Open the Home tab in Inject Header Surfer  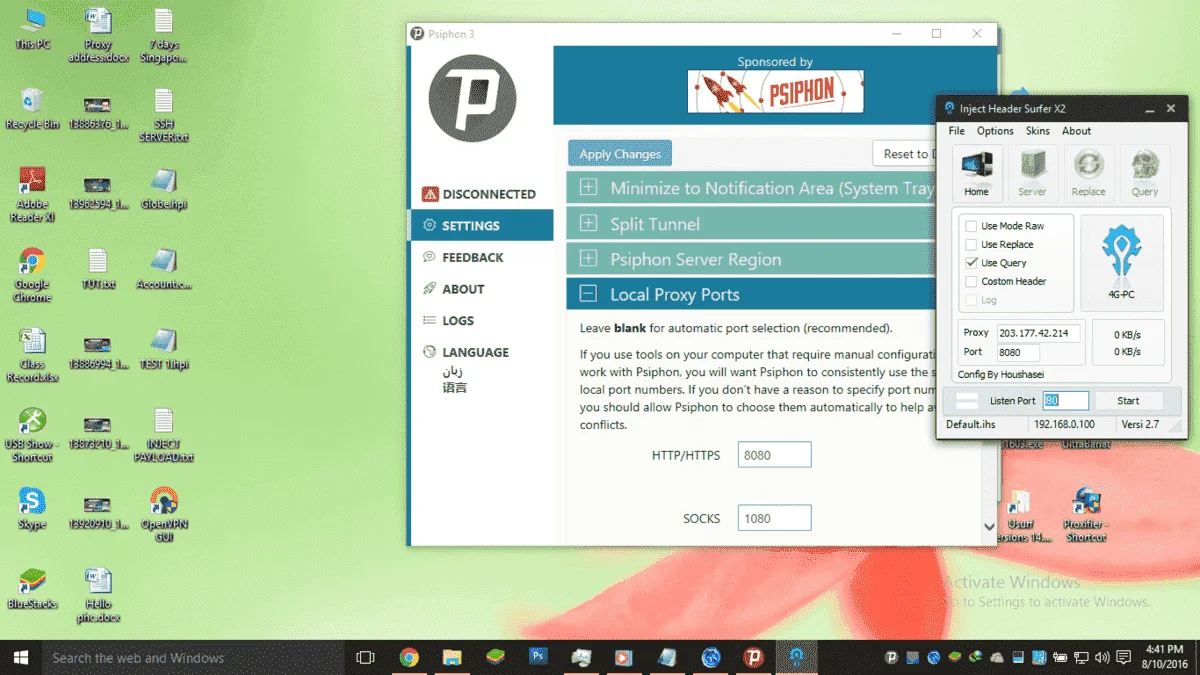(976, 174)
